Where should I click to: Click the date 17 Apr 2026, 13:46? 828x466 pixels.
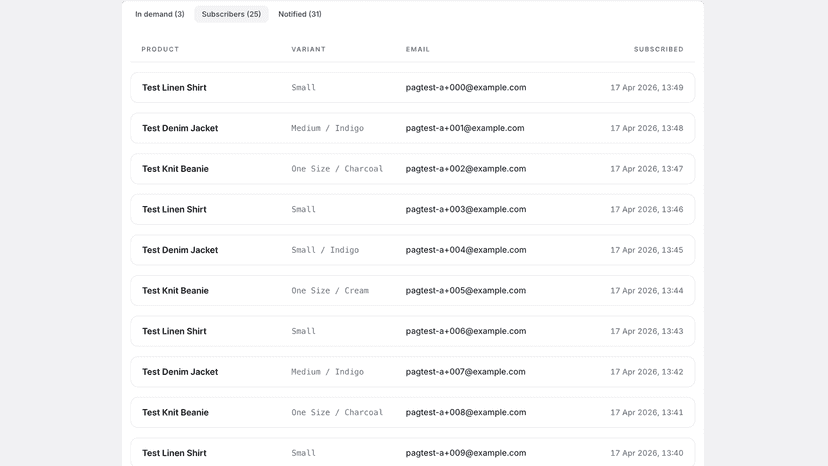pyautogui.click(x=647, y=210)
